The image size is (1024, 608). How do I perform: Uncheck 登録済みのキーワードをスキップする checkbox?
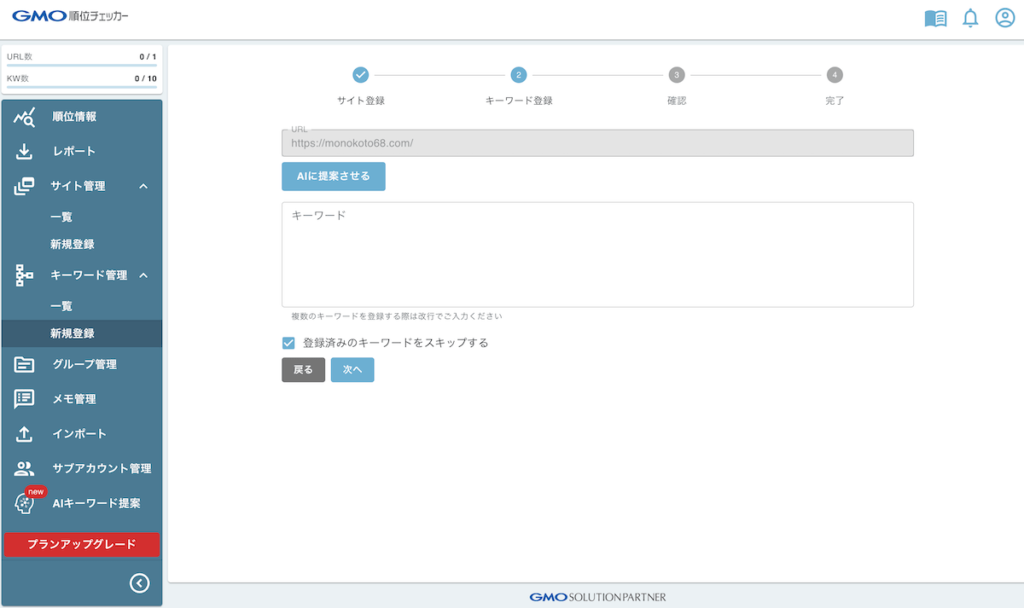pos(289,343)
